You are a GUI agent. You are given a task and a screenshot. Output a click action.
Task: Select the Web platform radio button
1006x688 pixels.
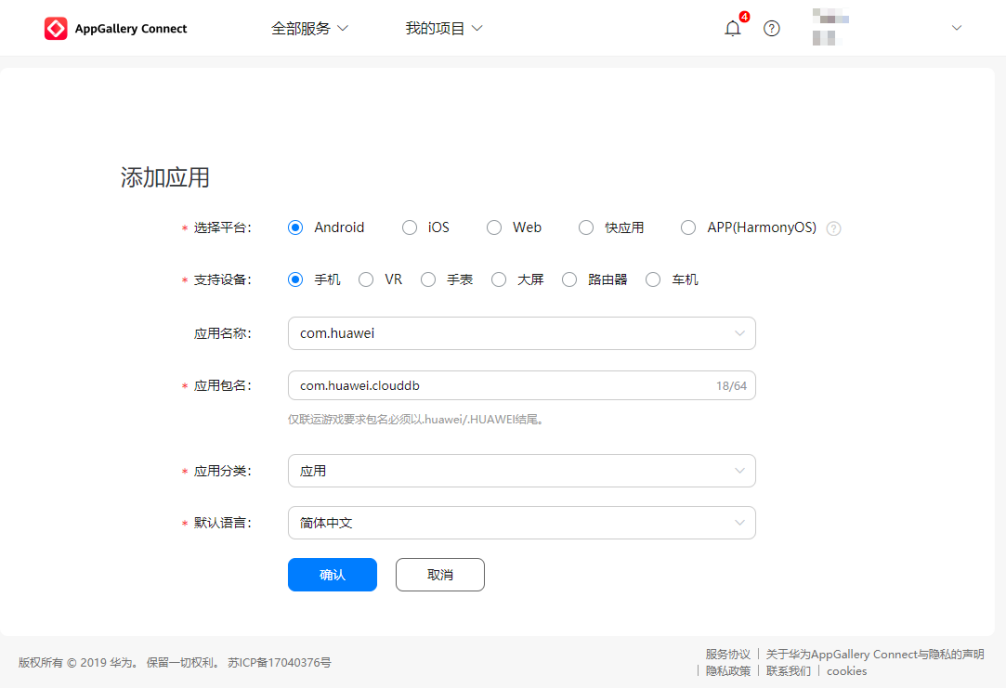pos(494,228)
